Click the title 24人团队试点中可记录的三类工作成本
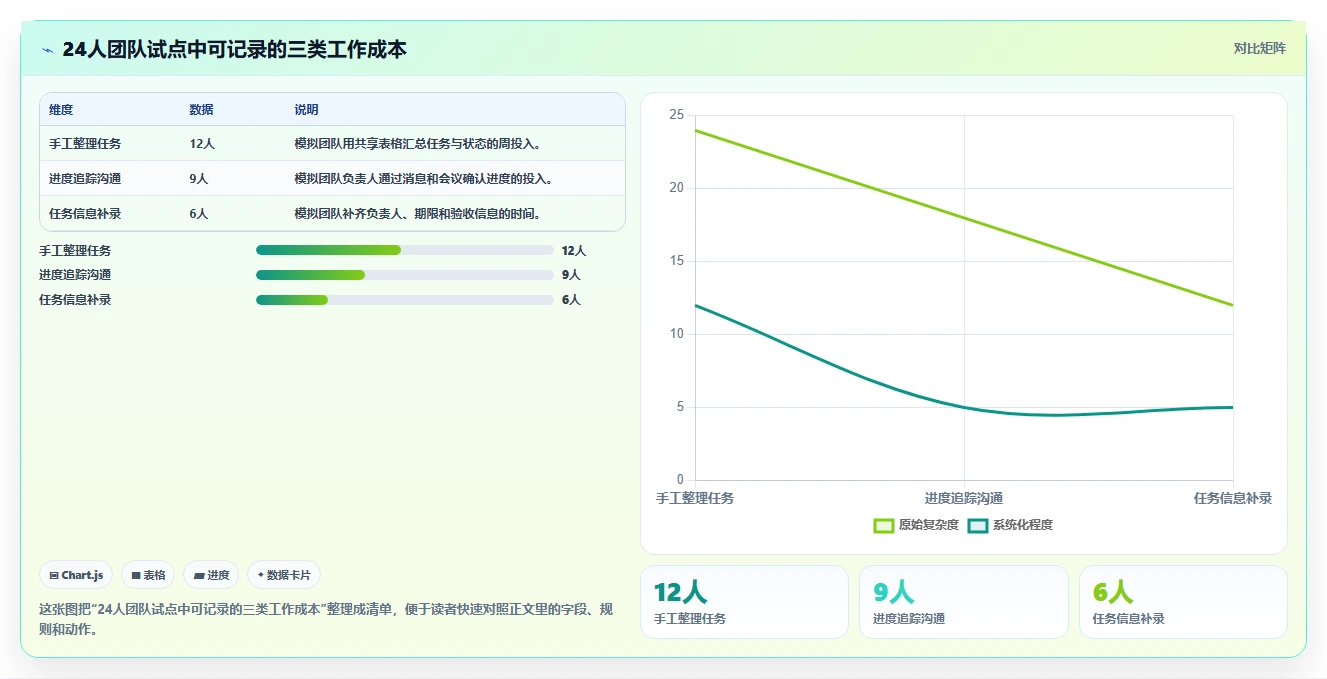1327x679 pixels. point(235,50)
